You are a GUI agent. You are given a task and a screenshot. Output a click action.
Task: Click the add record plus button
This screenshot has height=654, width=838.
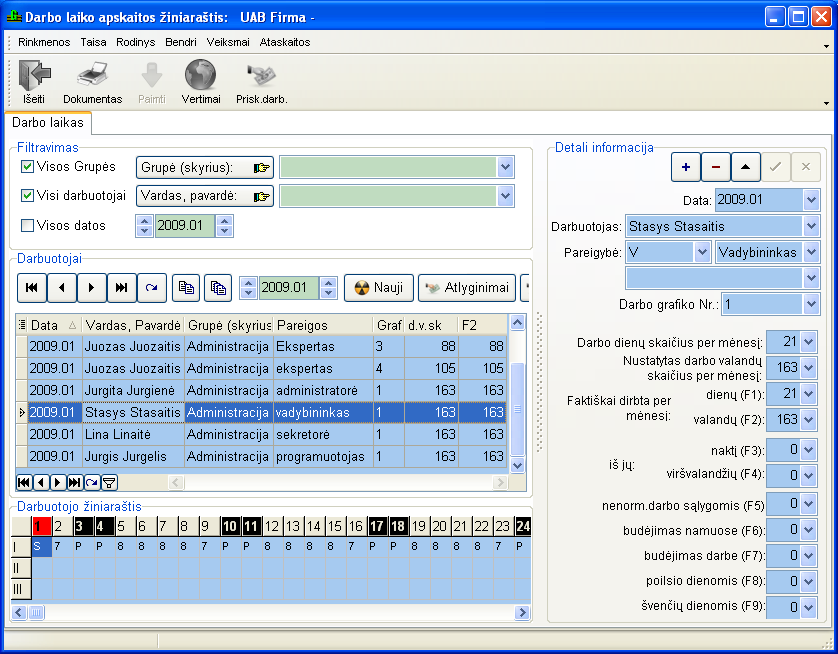pos(686,167)
